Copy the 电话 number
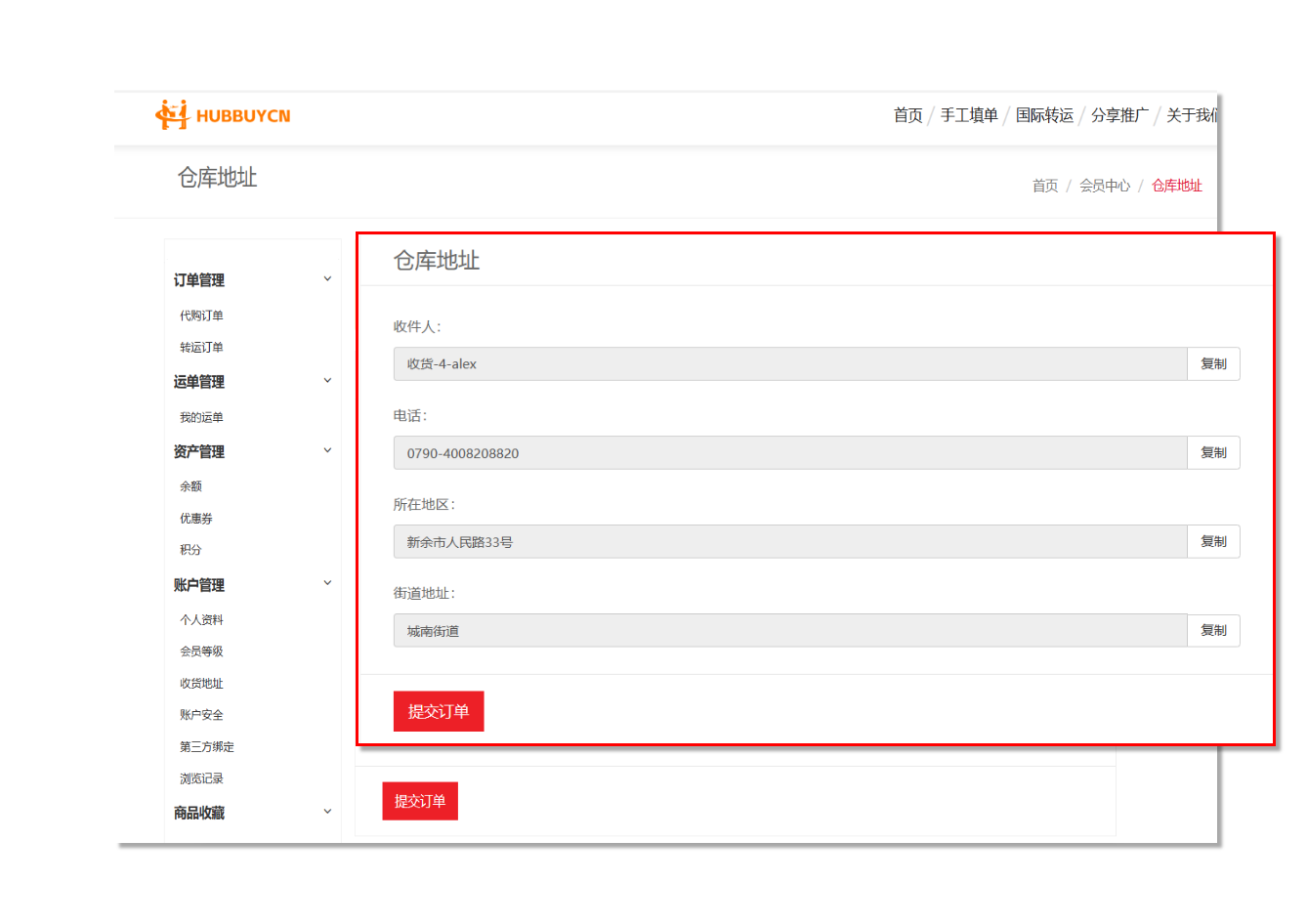This screenshot has width=1307, height=924. (1213, 453)
